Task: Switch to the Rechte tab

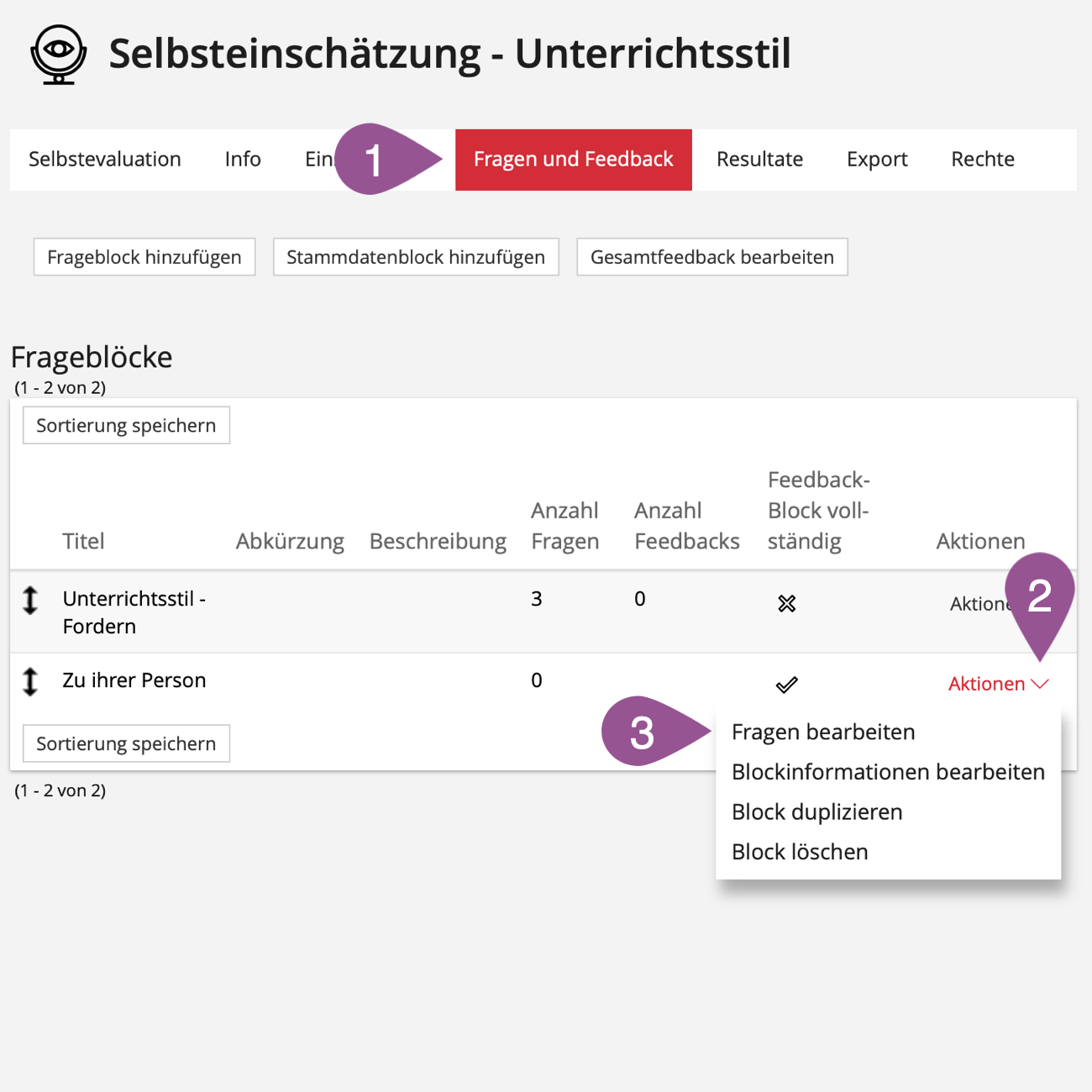Action: 983,160
